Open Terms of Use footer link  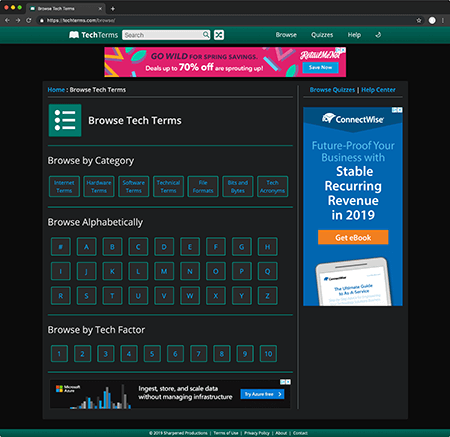(226, 433)
